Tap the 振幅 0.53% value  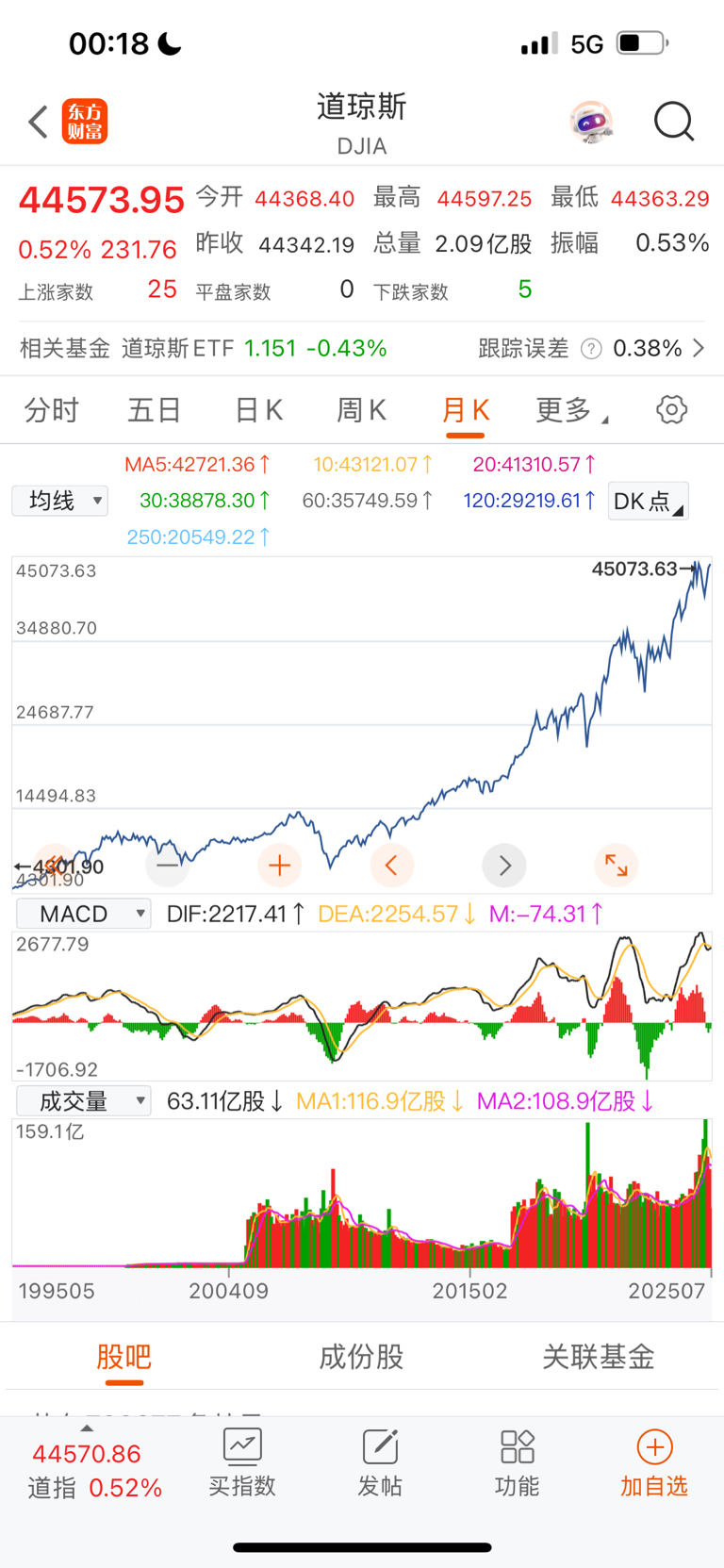[x=672, y=243]
